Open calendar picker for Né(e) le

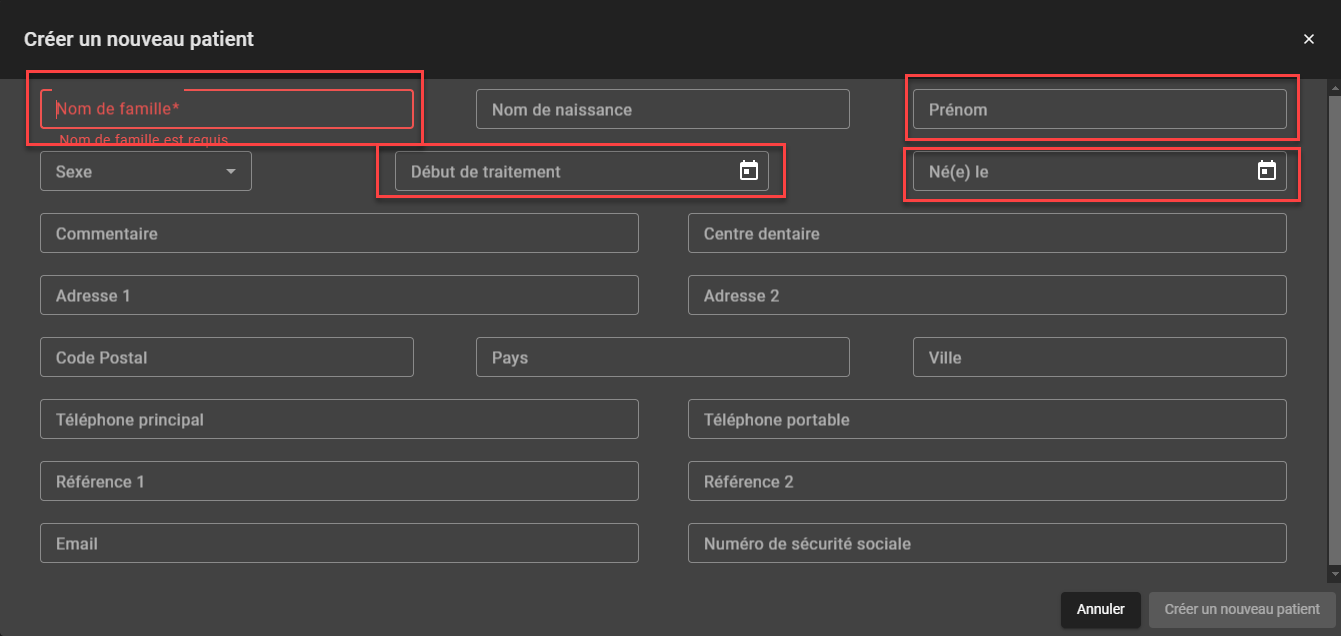(x=1266, y=171)
